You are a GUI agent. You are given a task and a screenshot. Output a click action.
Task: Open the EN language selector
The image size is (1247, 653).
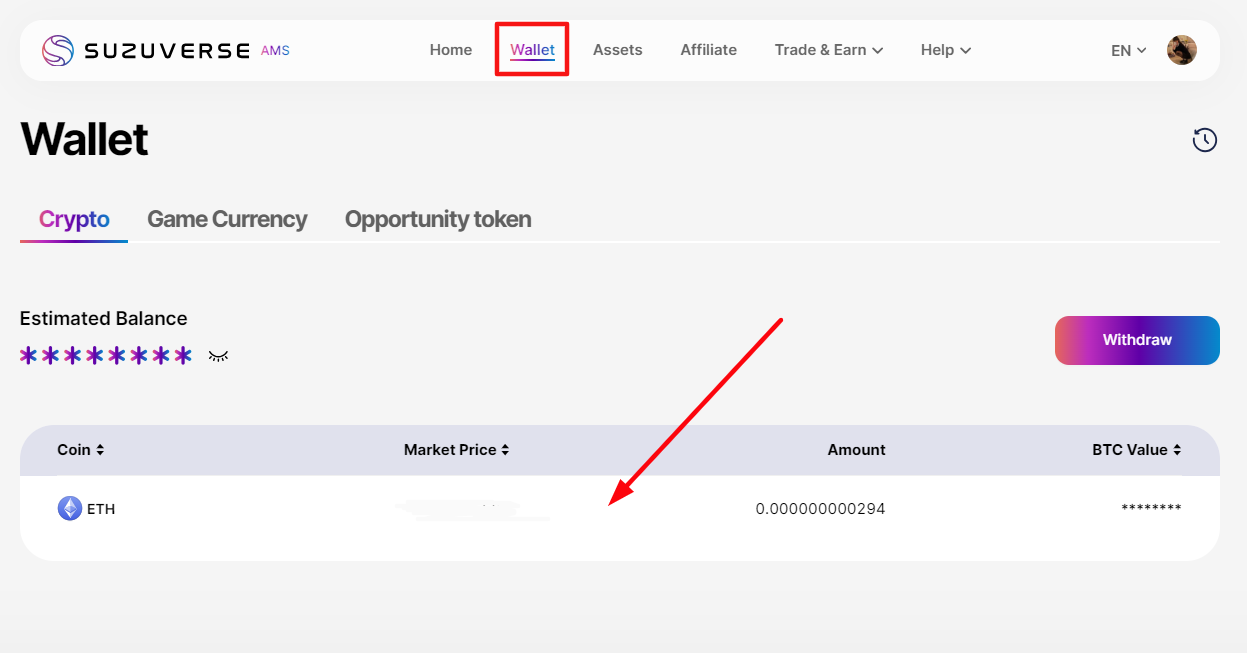pyautogui.click(x=1128, y=50)
